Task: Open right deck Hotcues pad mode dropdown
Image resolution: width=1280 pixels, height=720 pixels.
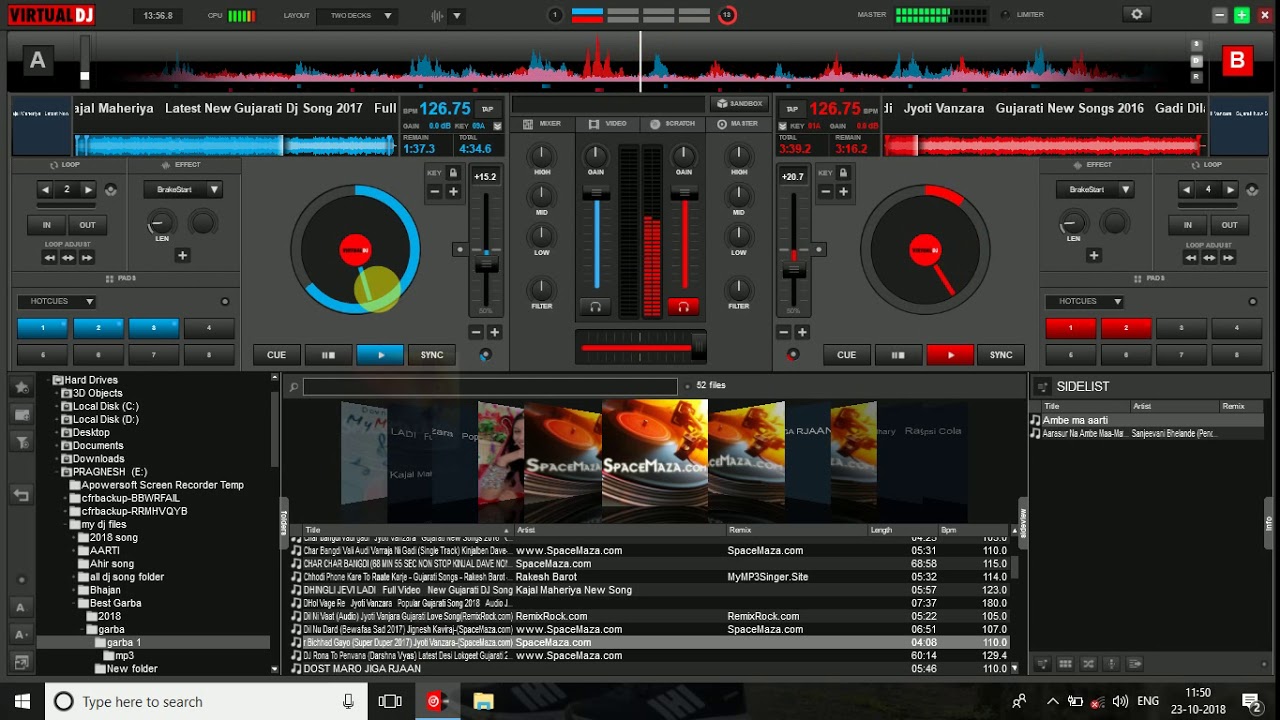Action: coord(1085,301)
